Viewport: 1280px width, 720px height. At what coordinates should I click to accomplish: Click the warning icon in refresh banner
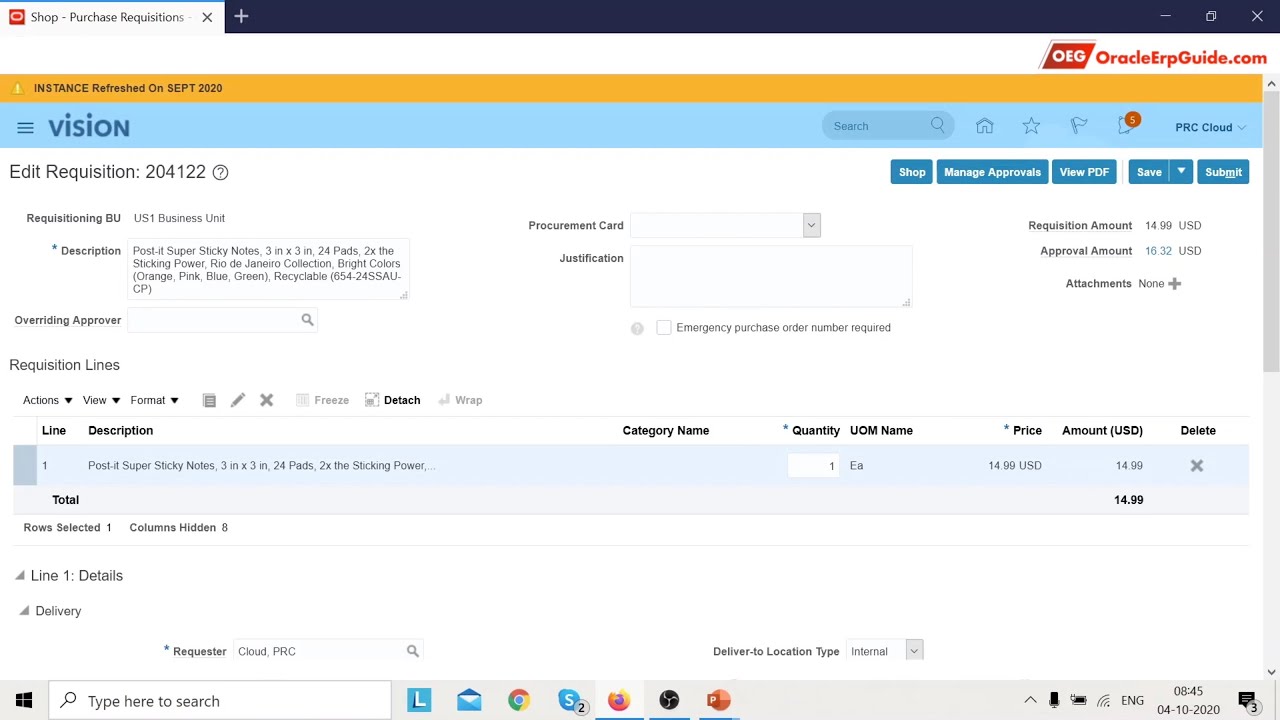coord(17,88)
